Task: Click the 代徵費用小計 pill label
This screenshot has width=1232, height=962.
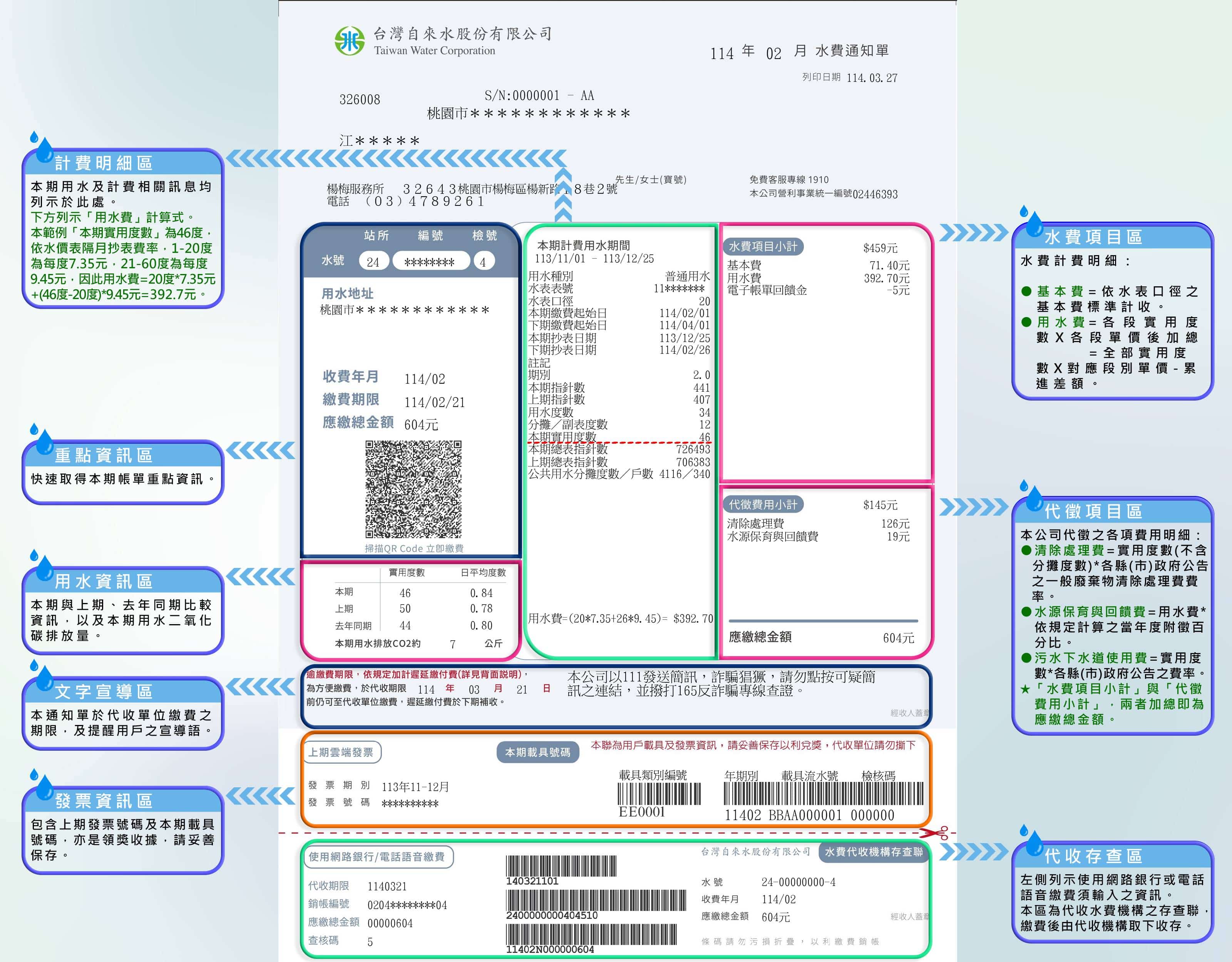Action: (763, 504)
